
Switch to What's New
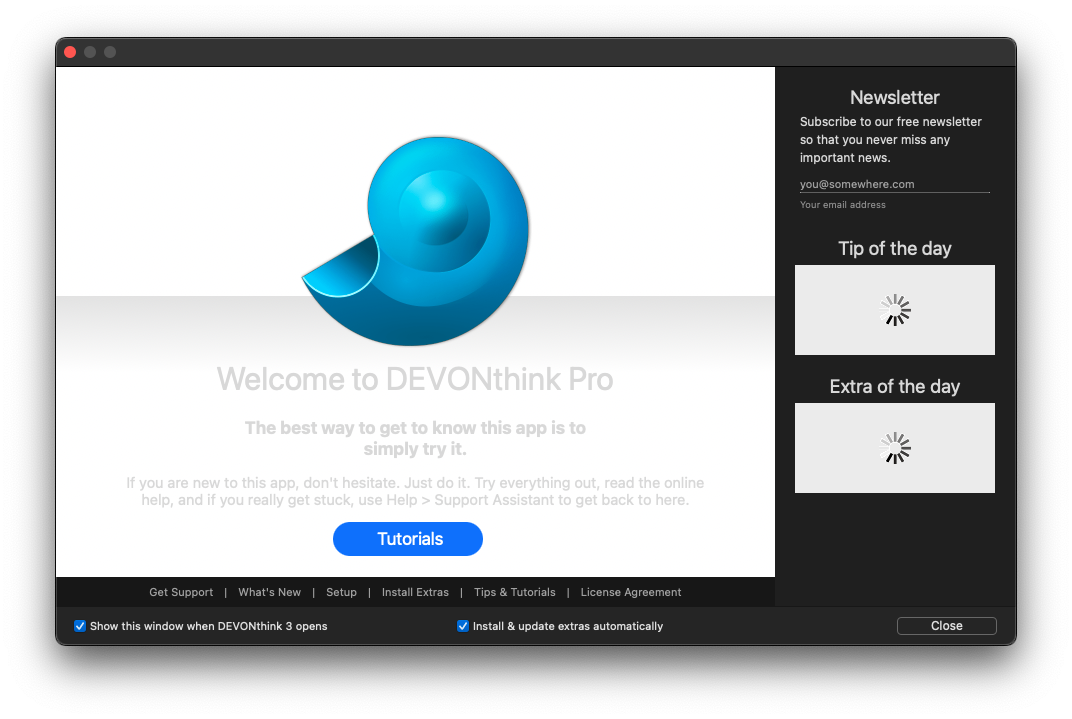[269, 592]
